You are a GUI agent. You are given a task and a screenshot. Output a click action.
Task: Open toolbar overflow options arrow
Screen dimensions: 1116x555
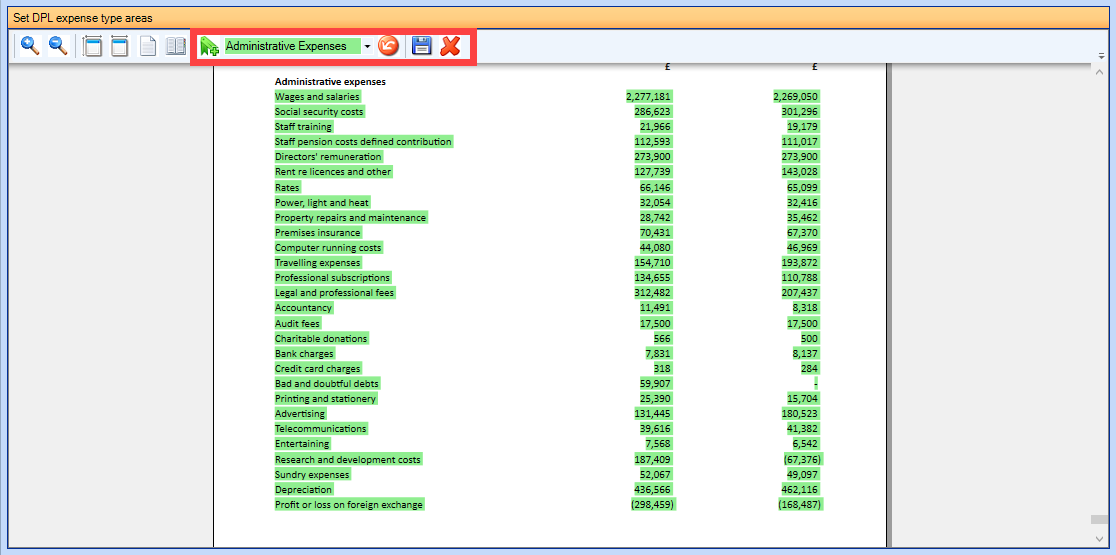(1102, 56)
